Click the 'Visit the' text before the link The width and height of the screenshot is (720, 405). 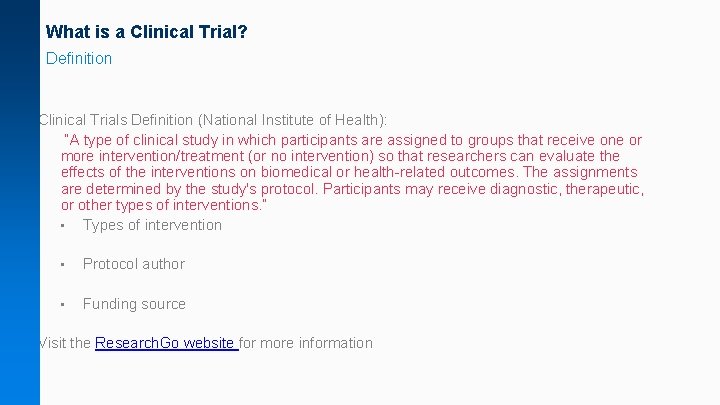click(65, 343)
